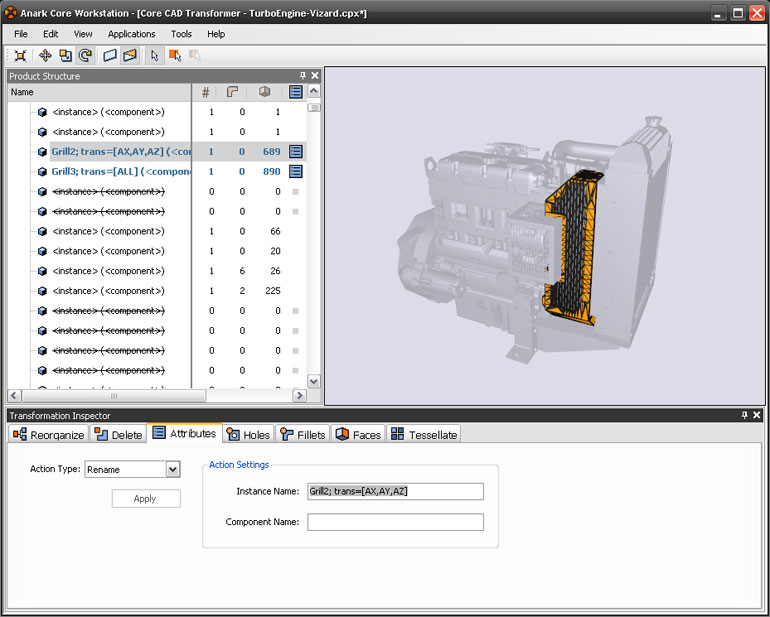770x617 pixels.
Task: Switch to the Reorganize tab
Action: point(48,434)
